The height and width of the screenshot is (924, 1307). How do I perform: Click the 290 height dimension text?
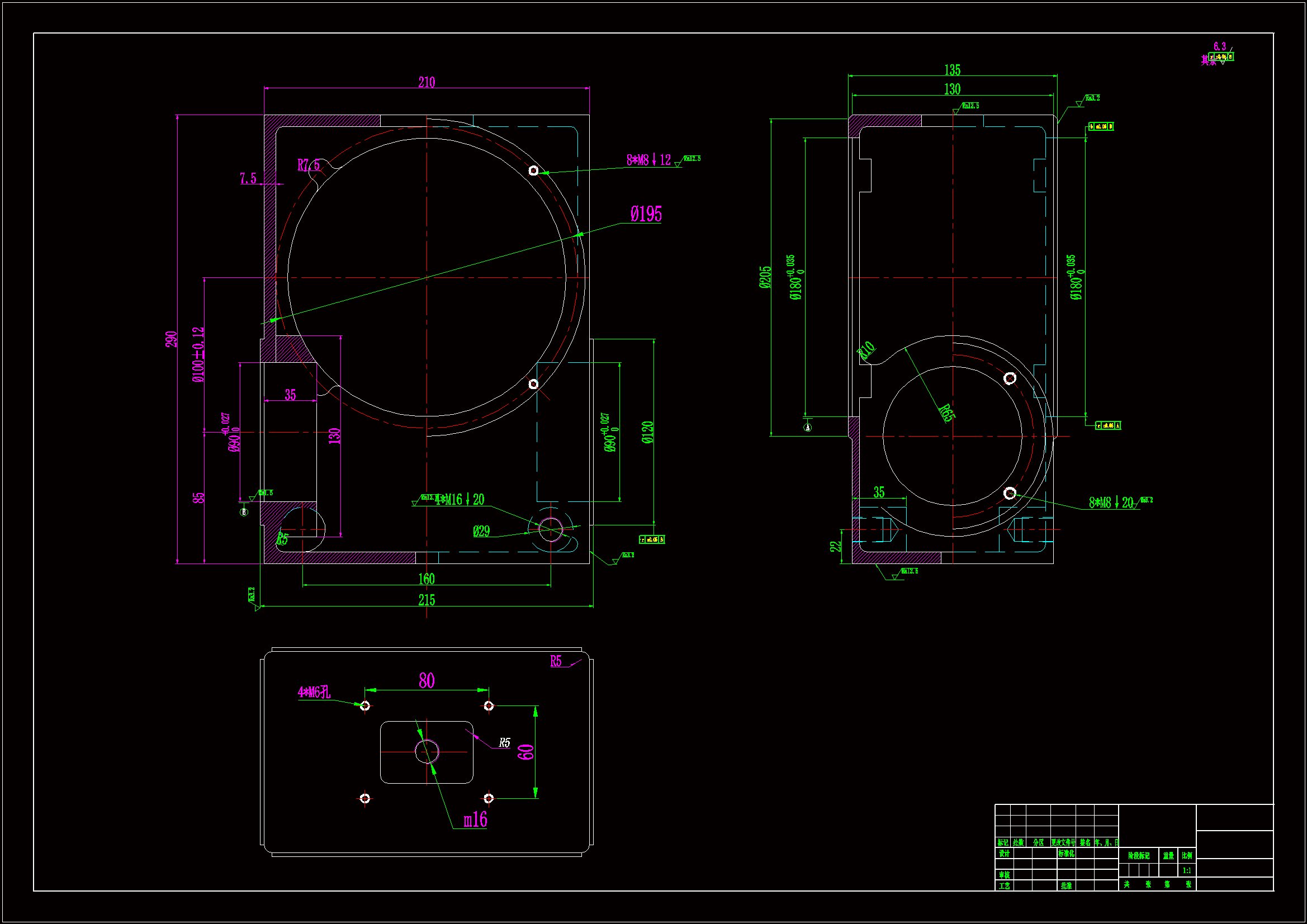coord(172,339)
